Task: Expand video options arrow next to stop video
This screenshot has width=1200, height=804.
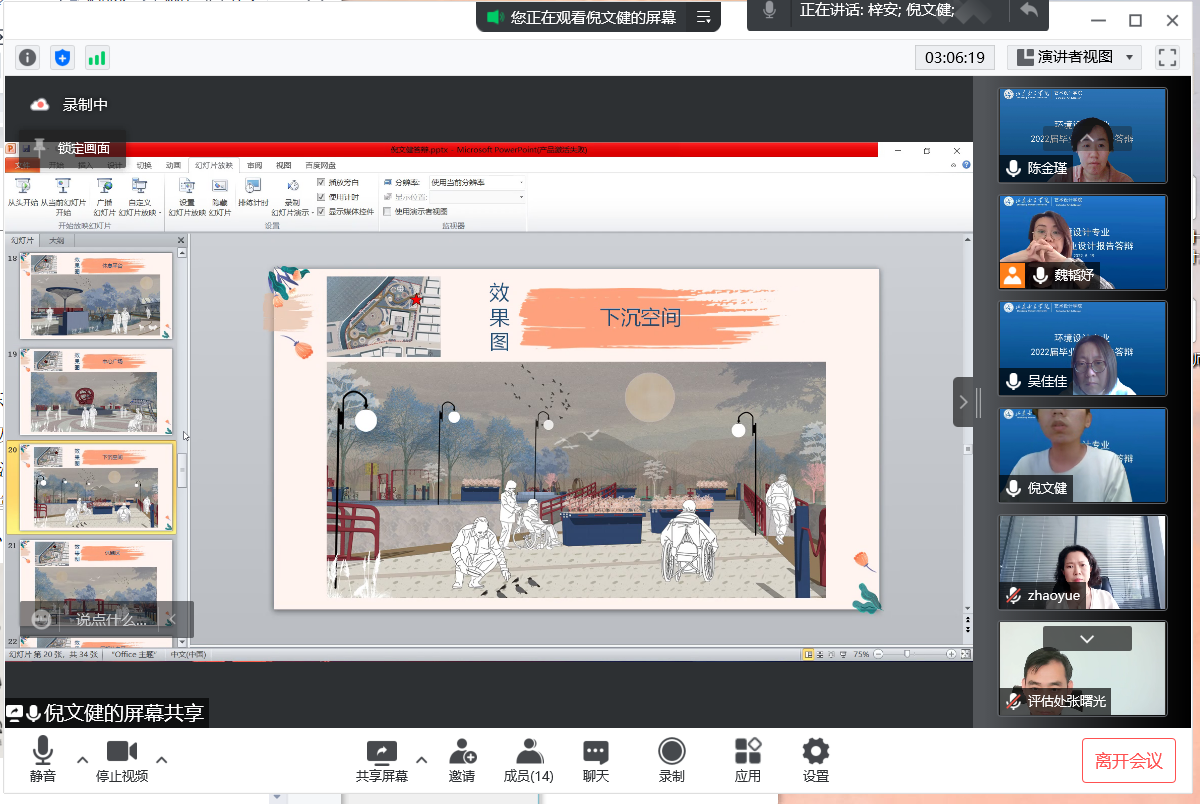Action: [162, 760]
